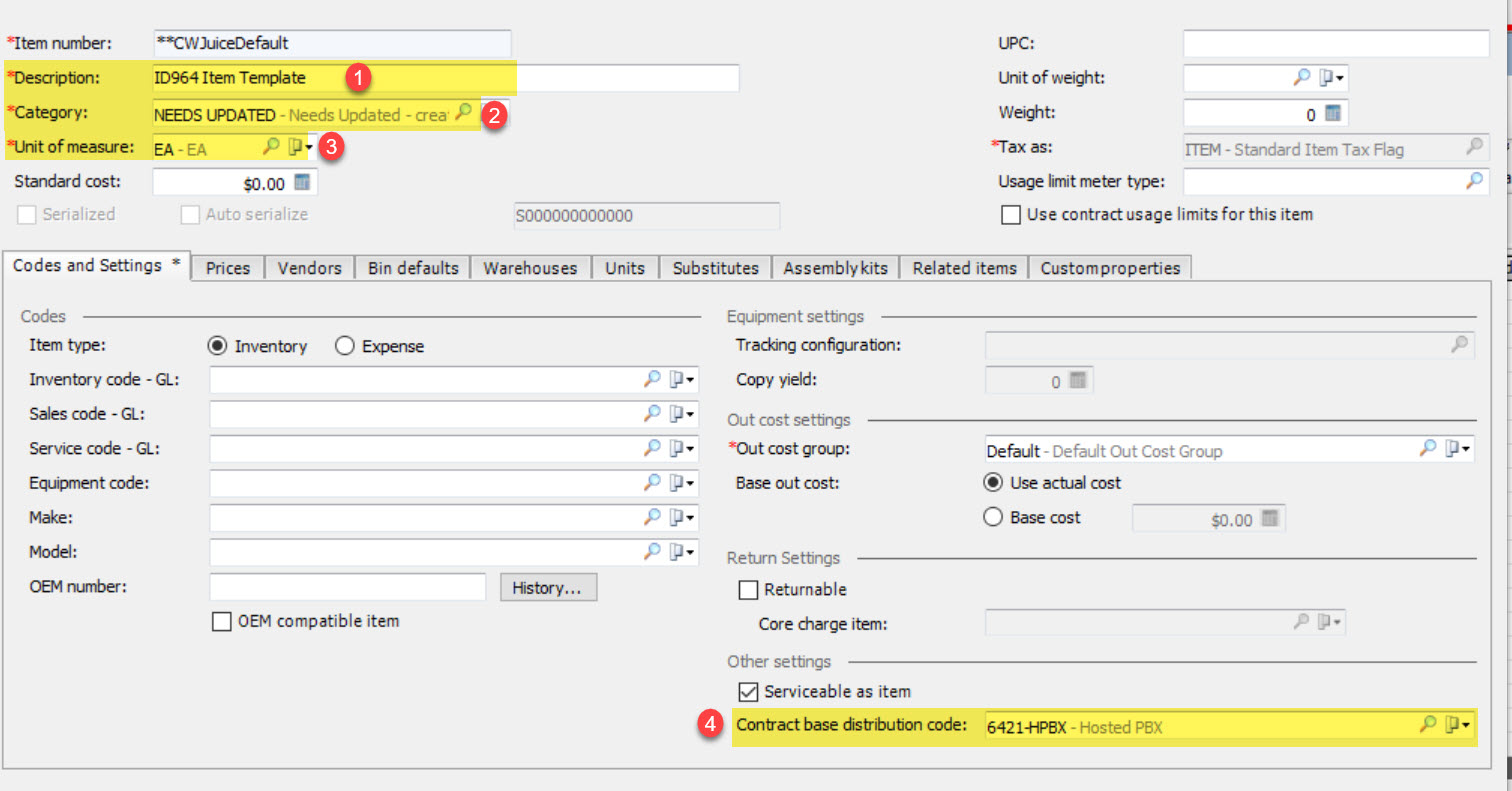The image size is (1512, 791).
Task: Open the Category lookup magnifier
Action: 463,113
